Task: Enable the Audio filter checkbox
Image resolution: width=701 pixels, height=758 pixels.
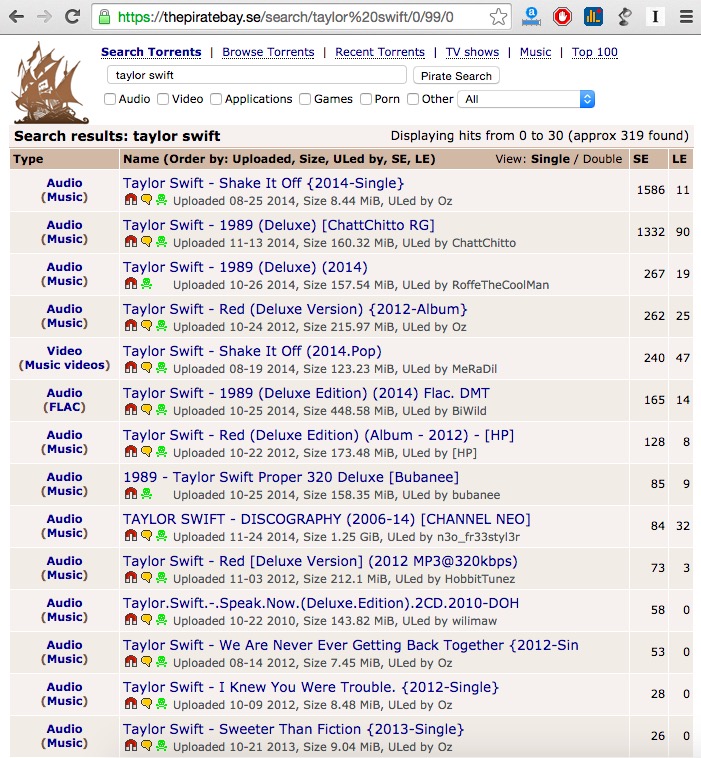Action: pos(111,99)
